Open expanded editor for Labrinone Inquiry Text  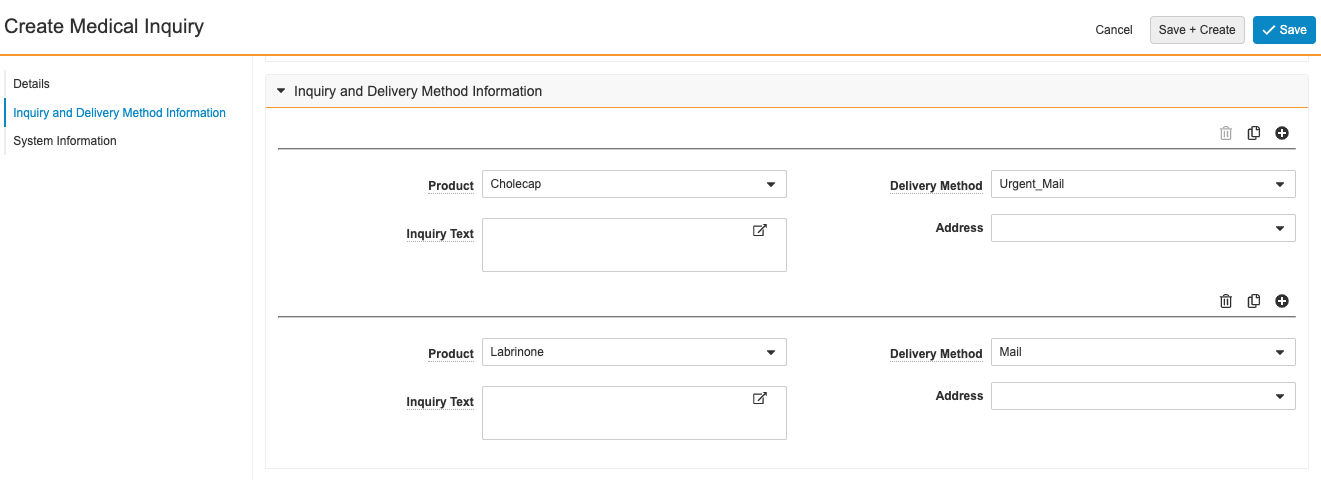pos(759,398)
